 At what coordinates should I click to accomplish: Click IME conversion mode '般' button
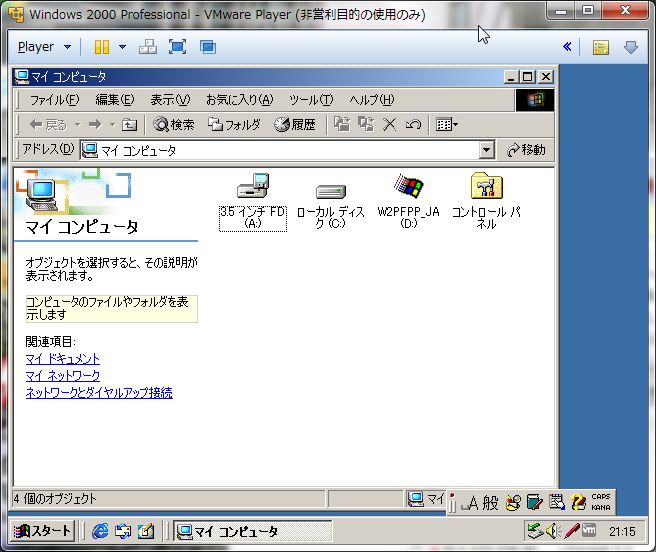(x=490, y=502)
